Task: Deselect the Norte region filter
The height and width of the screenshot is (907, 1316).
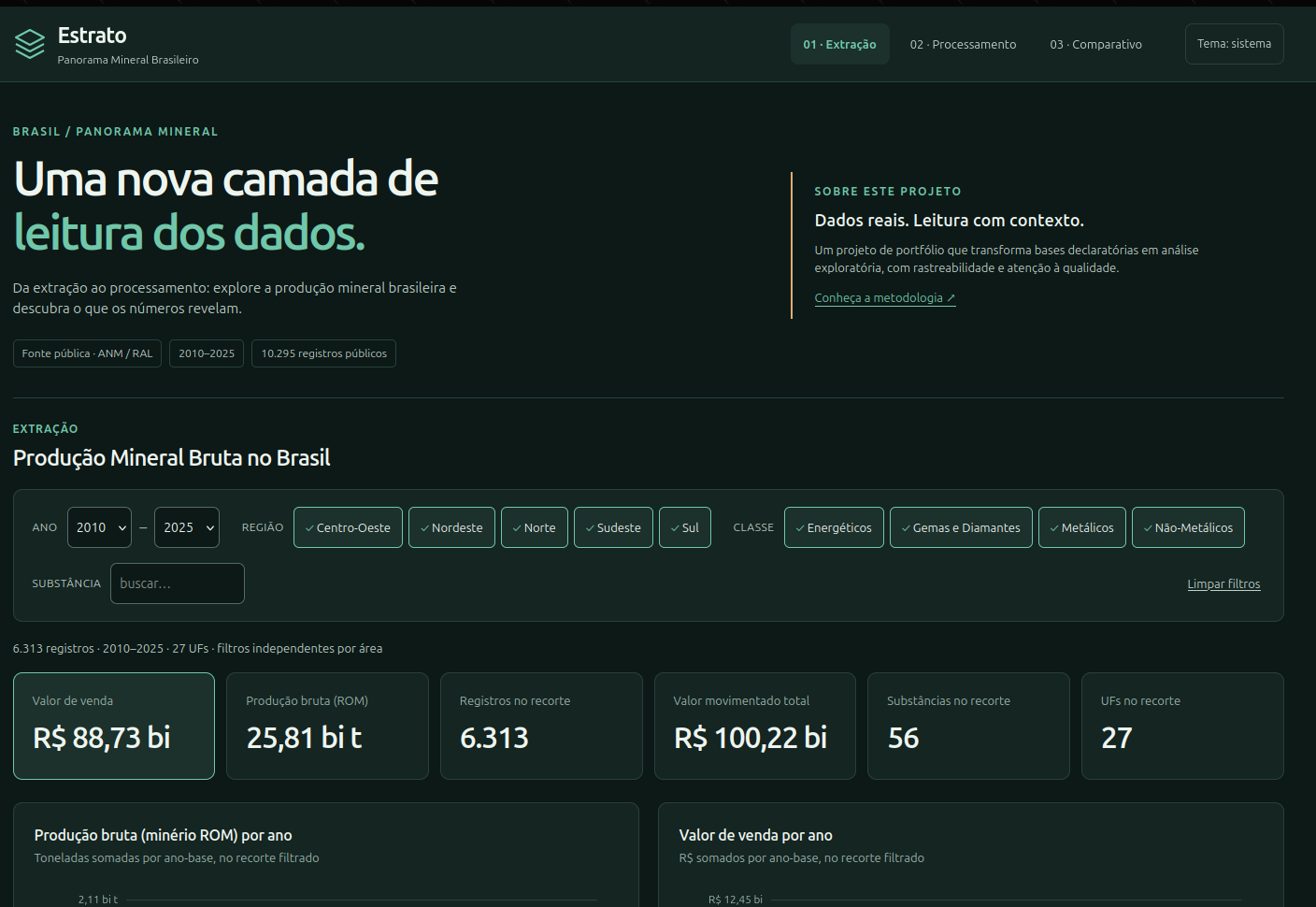Action: [x=534, y=527]
